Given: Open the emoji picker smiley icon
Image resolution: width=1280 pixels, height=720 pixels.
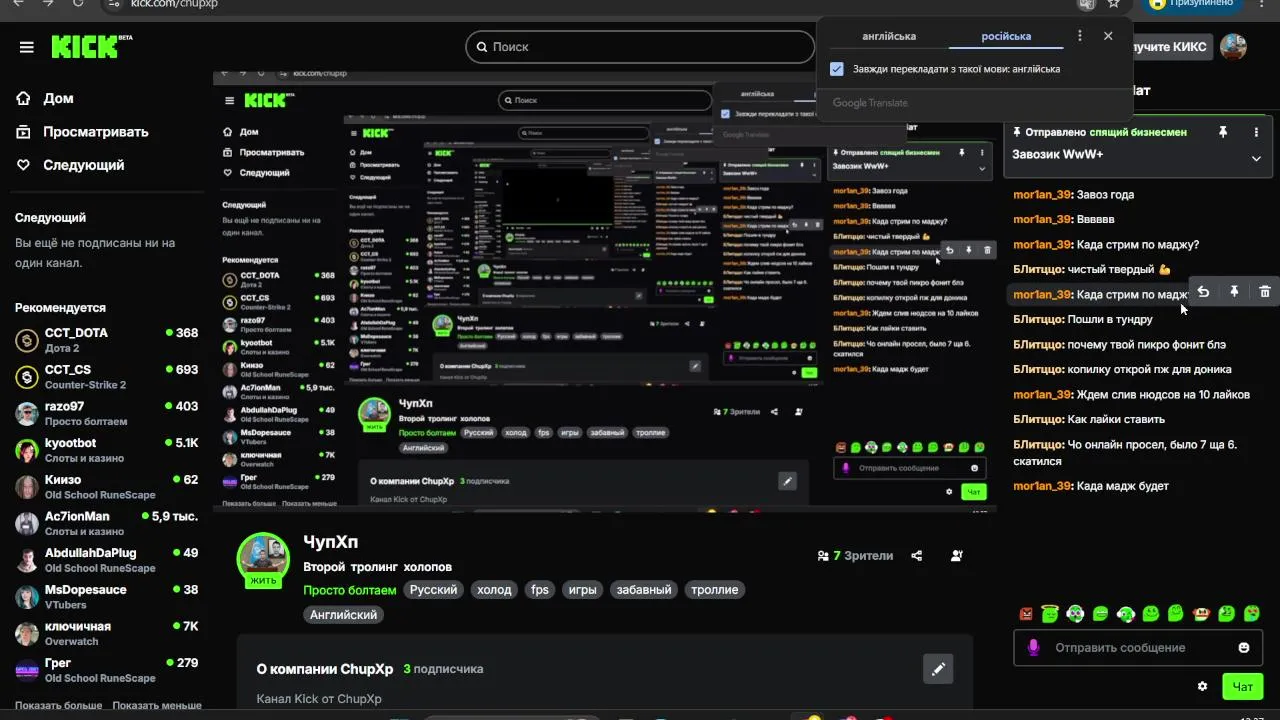Looking at the screenshot, I should click(1244, 647).
